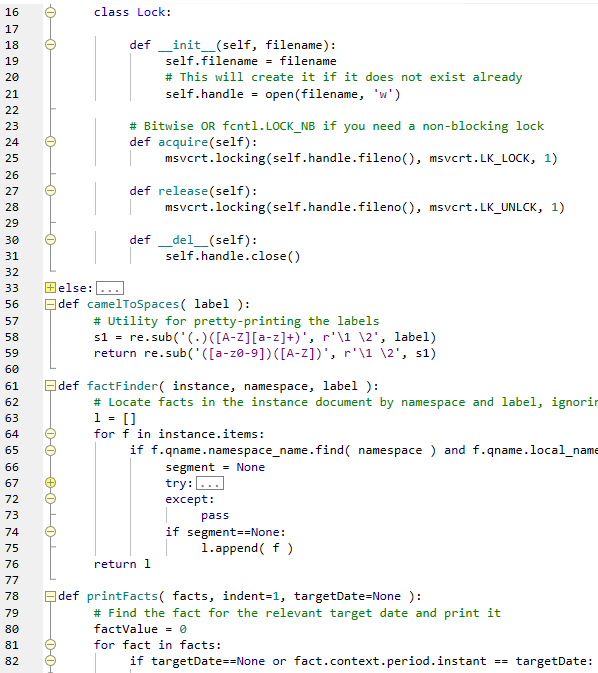Collapse the acquire method fold marker
Image resolution: width=598 pixels, height=673 pixels.
pos(51,142)
